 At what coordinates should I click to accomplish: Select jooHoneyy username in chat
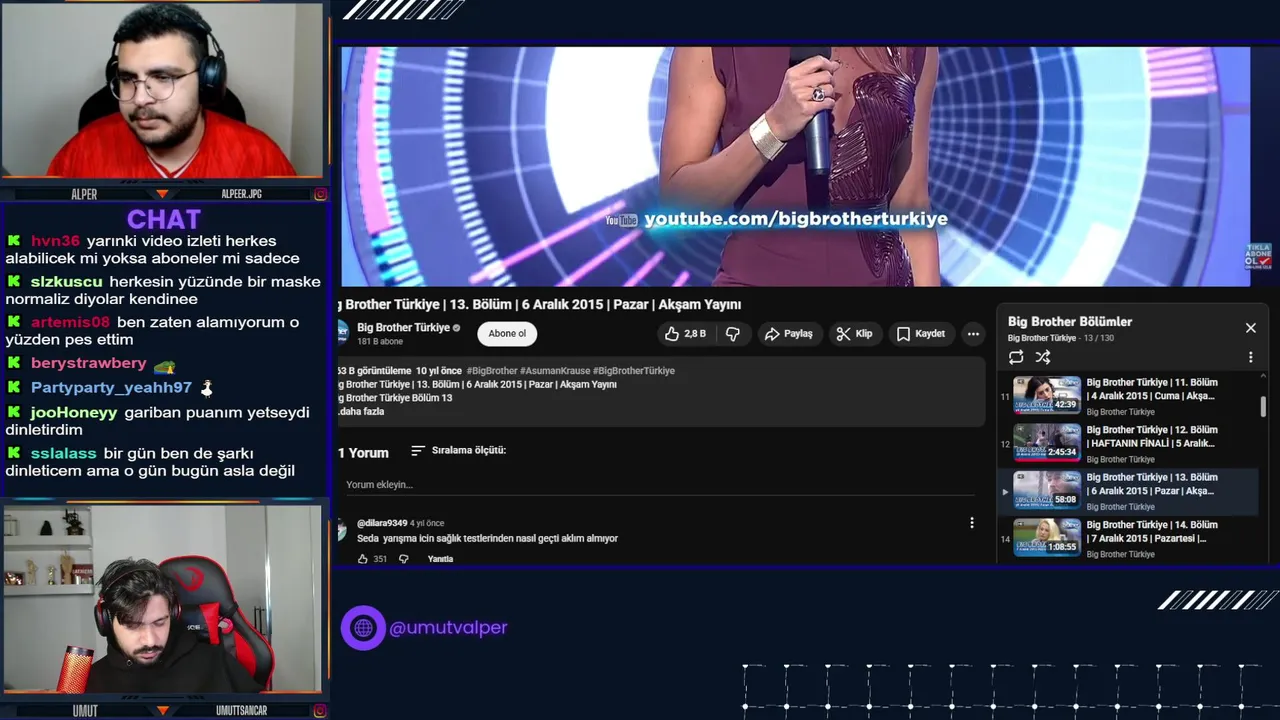pos(74,412)
